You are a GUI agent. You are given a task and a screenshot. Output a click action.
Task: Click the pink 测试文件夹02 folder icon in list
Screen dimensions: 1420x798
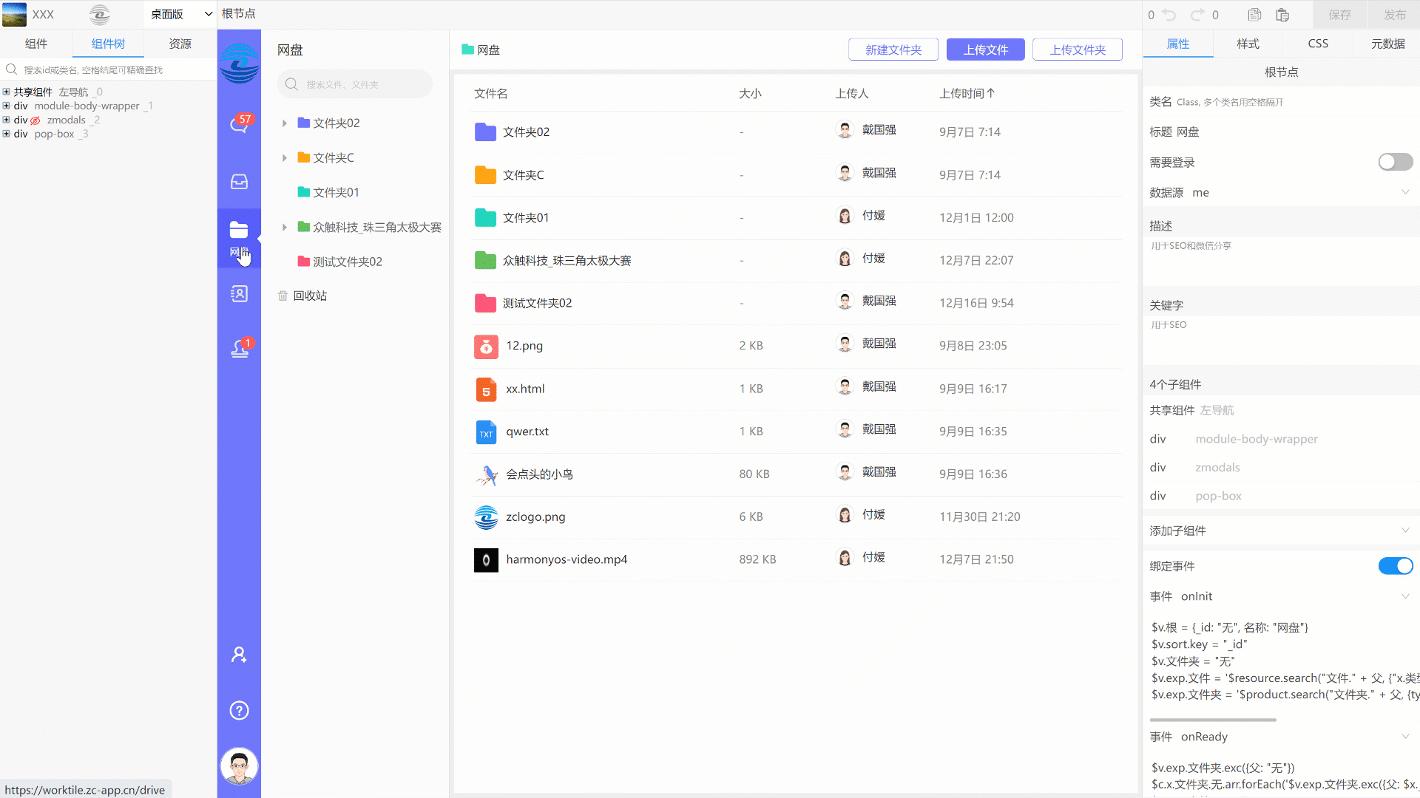pyautogui.click(x=485, y=303)
